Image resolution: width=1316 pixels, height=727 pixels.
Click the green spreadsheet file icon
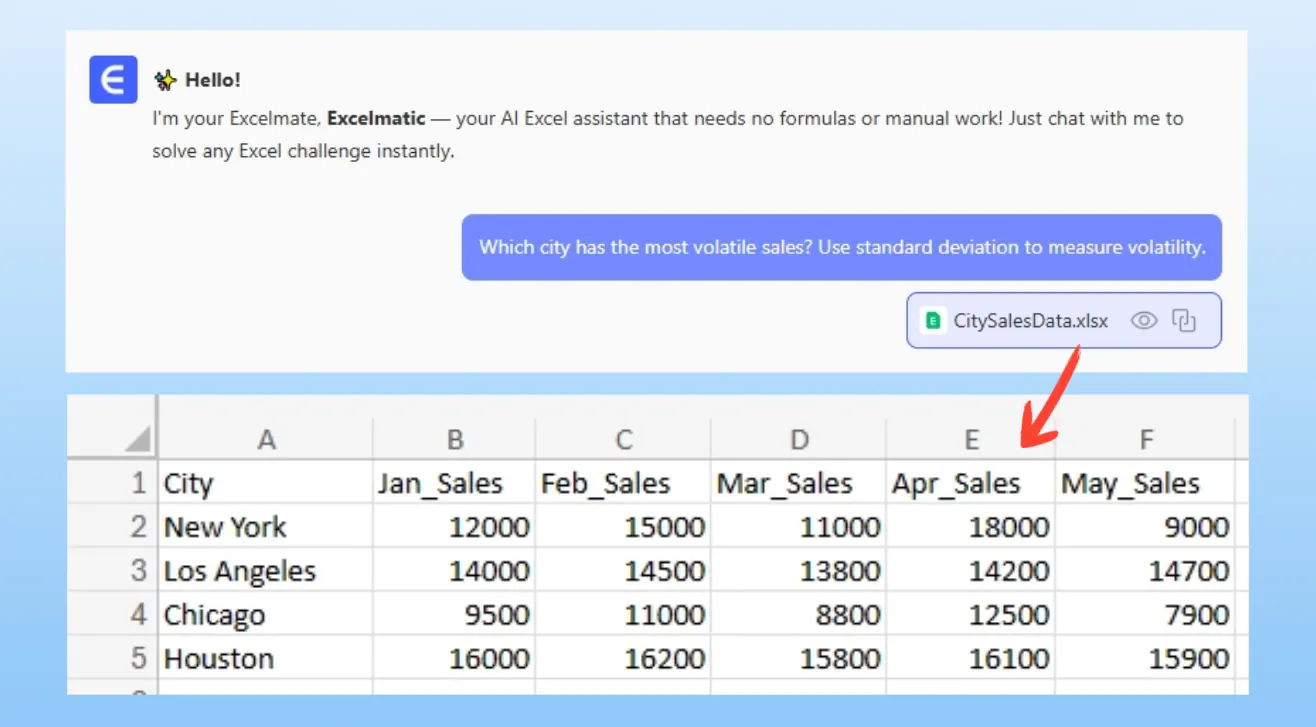pyautogui.click(x=933, y=321)
